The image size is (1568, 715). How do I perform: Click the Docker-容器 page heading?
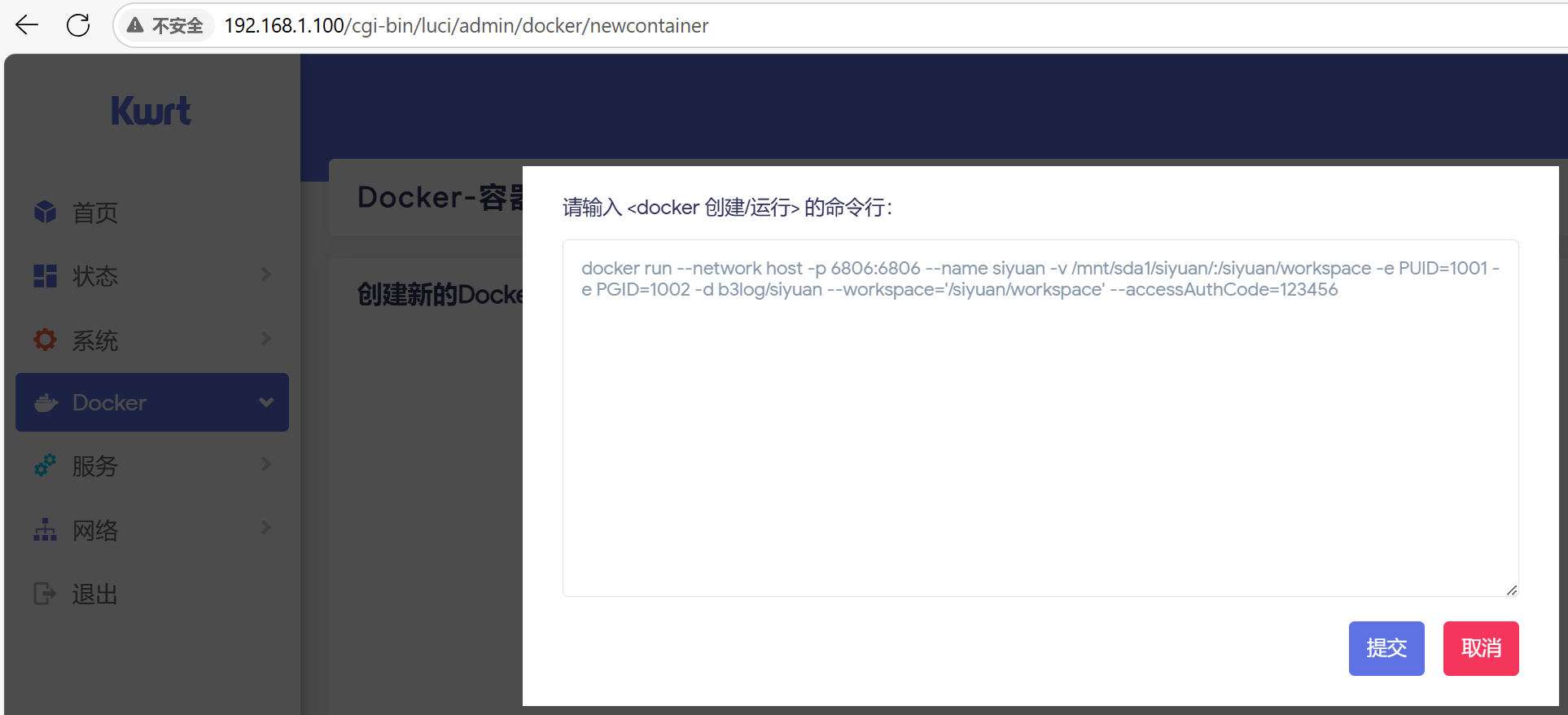(x=440, y=197)
